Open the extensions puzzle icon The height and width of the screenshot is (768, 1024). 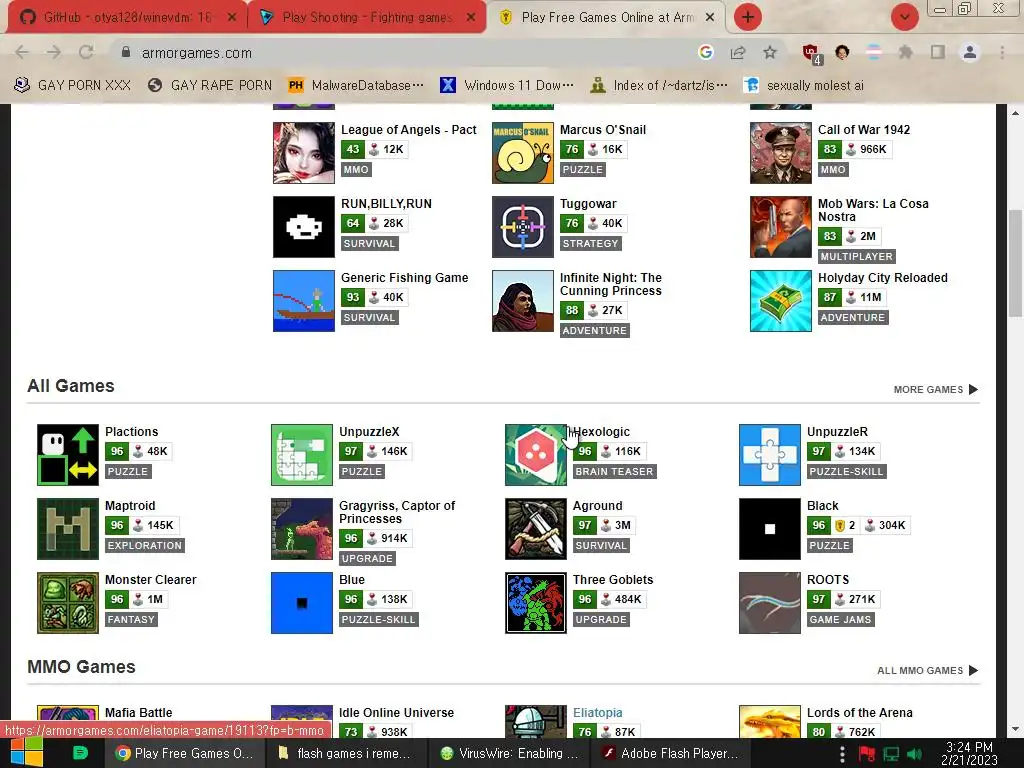(x=905, y=52)
